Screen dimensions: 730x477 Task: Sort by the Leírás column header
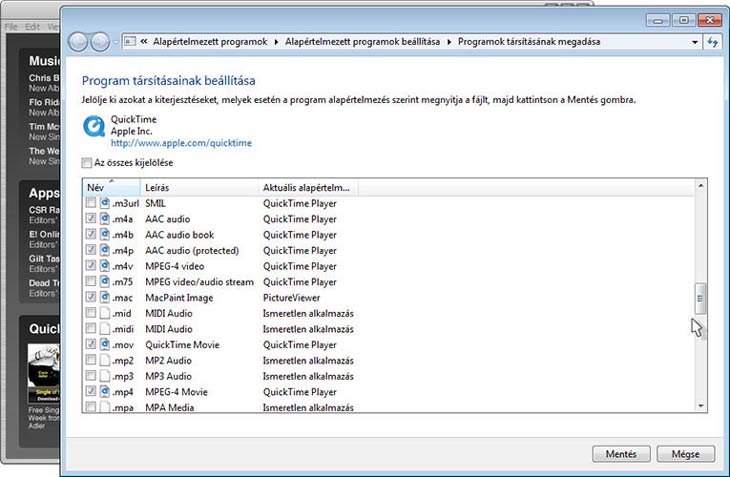(x=160, y=188)
